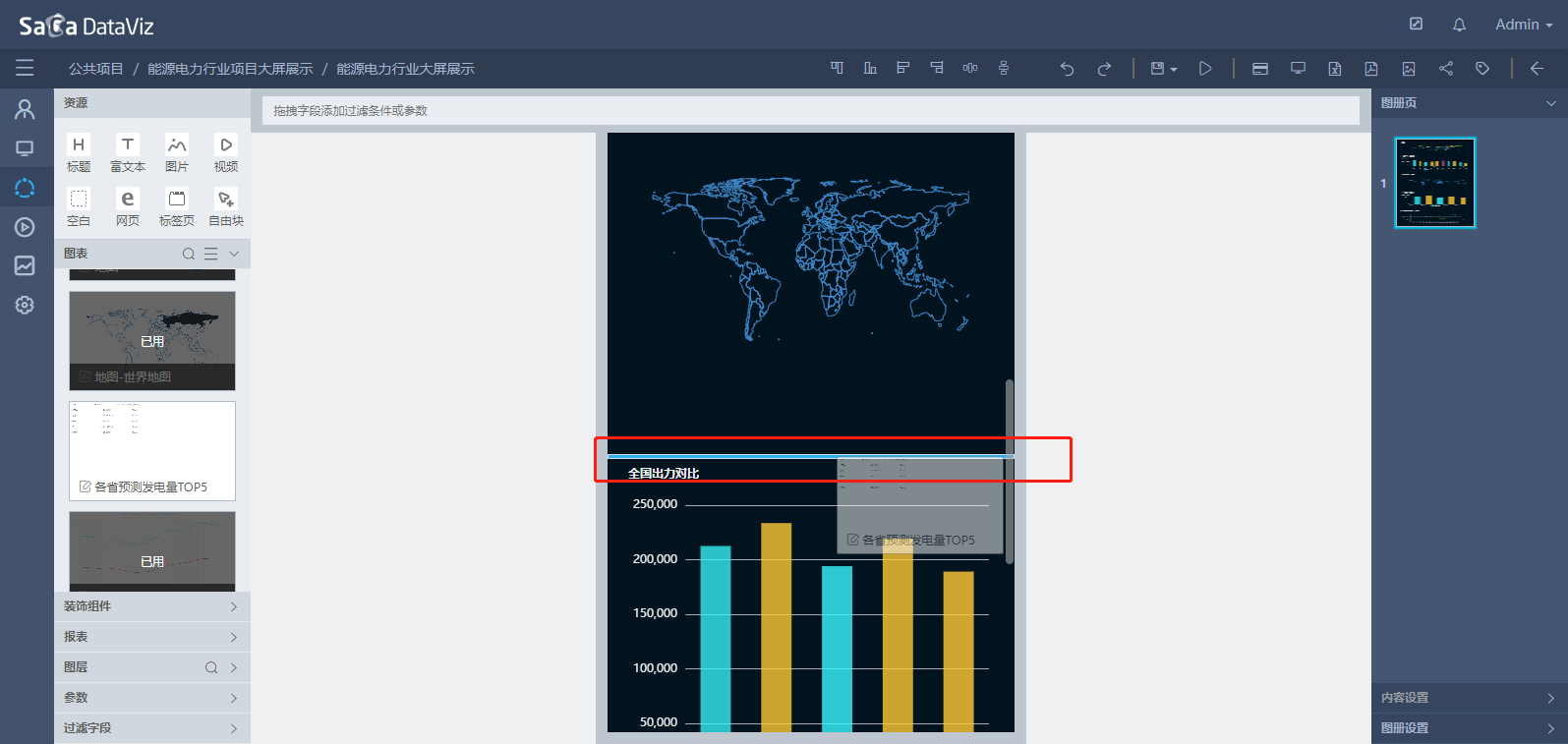Screen dimensions: 1568x744
Task: Export dashboard to Excel
Action: (x=1335, y=69)
